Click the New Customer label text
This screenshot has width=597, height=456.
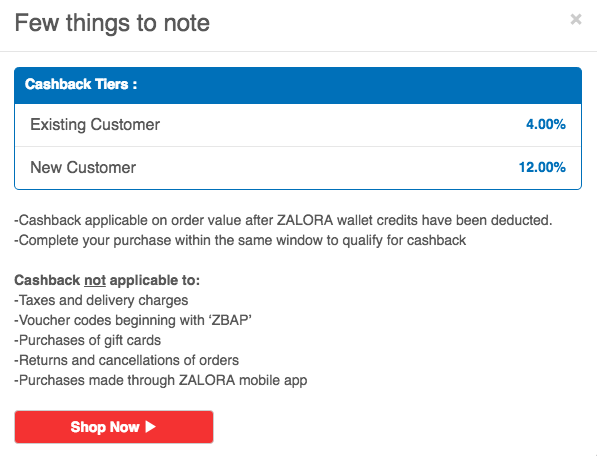pos(83,167)
